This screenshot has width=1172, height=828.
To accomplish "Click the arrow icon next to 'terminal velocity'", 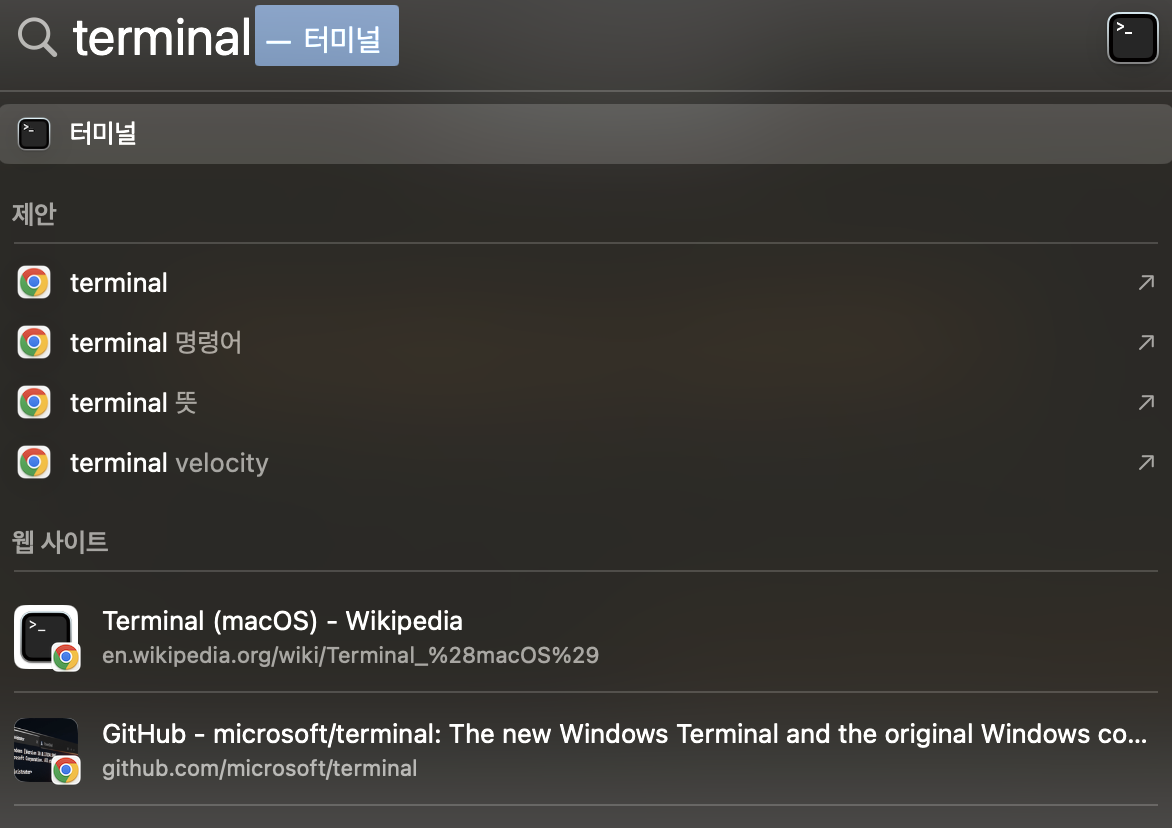I will coord(1146,462).
